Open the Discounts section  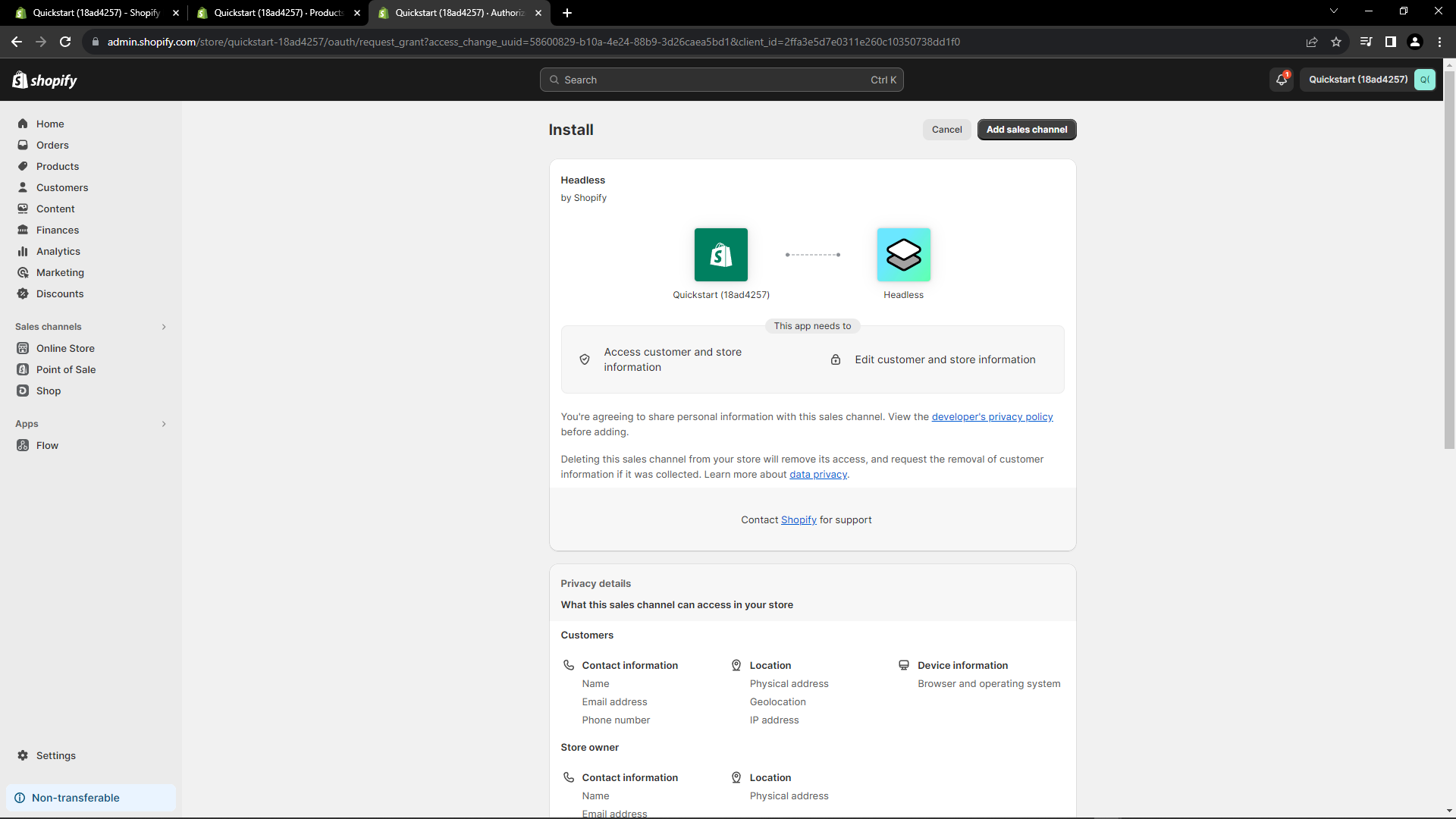(x=60, y=293)
